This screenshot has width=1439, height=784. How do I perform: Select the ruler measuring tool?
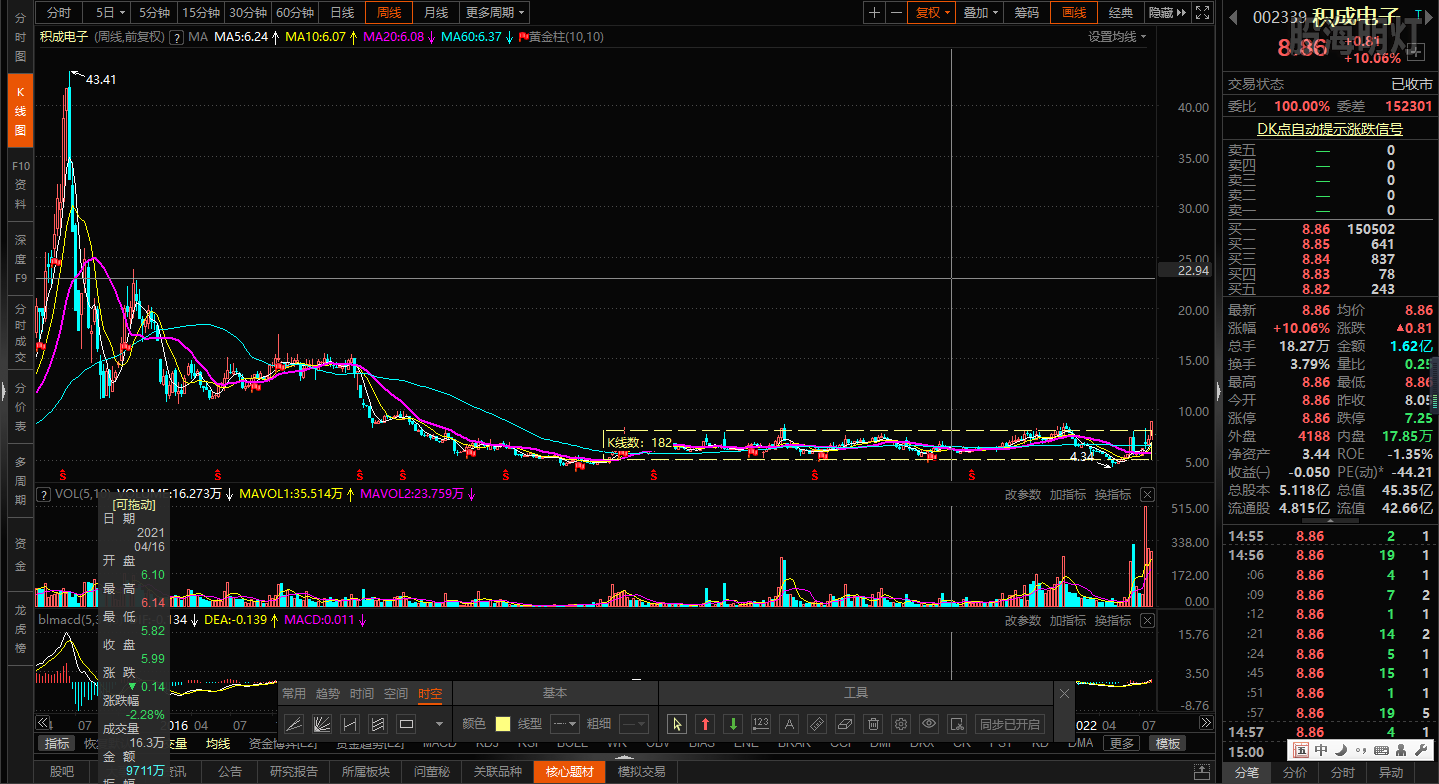coord(817,724)
